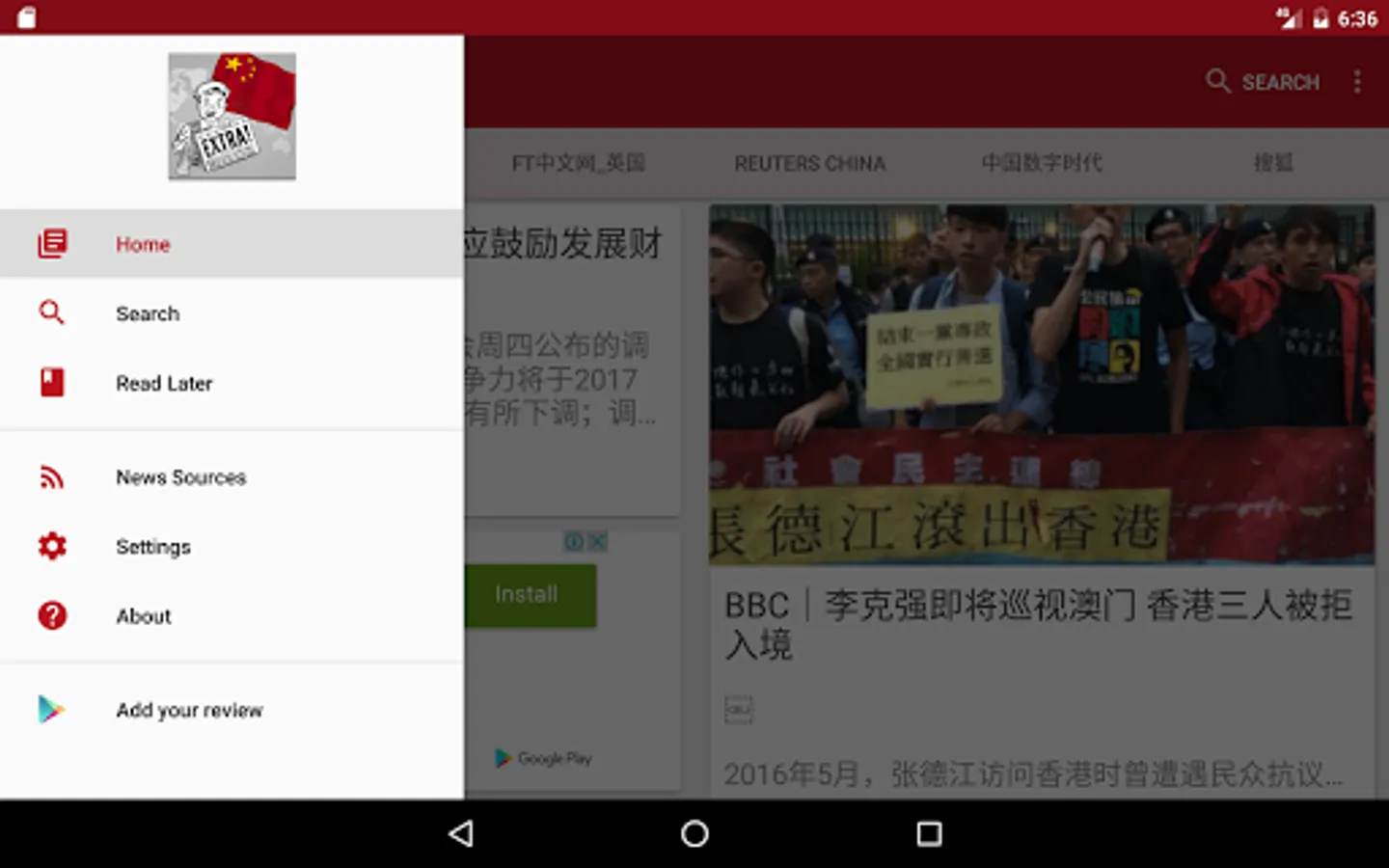Click the small BBC source icon
The width and height of the screenshot is (1389, 868).
click(738, 711)
